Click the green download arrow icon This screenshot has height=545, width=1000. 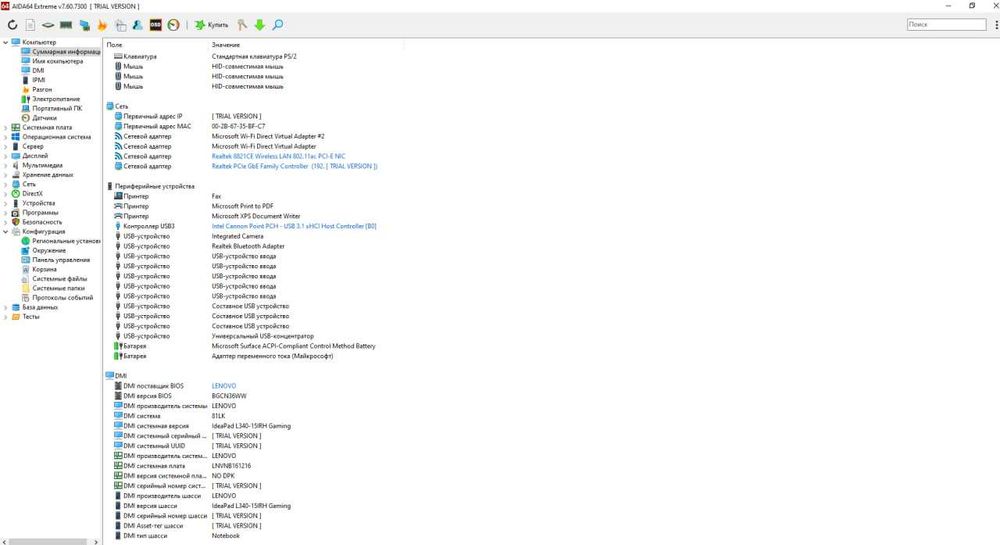click(260, 25)
